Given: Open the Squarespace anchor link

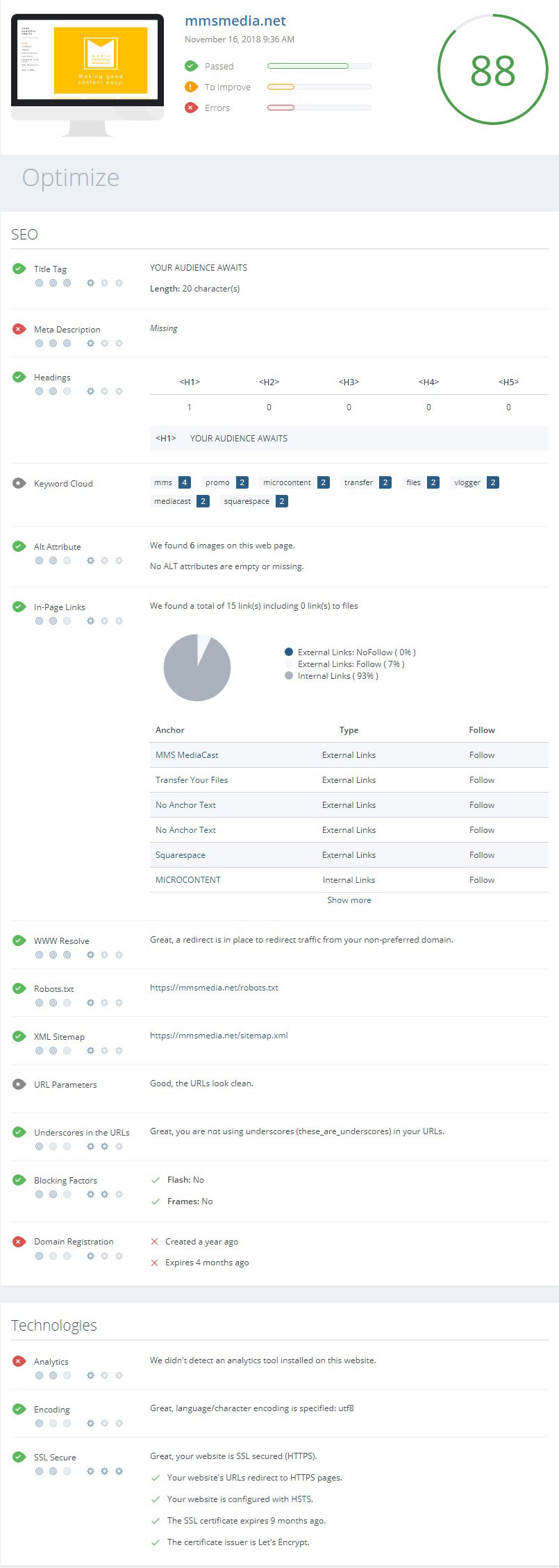Looking at the screenshot, I should pyautogui.click(x=181, y=855).
